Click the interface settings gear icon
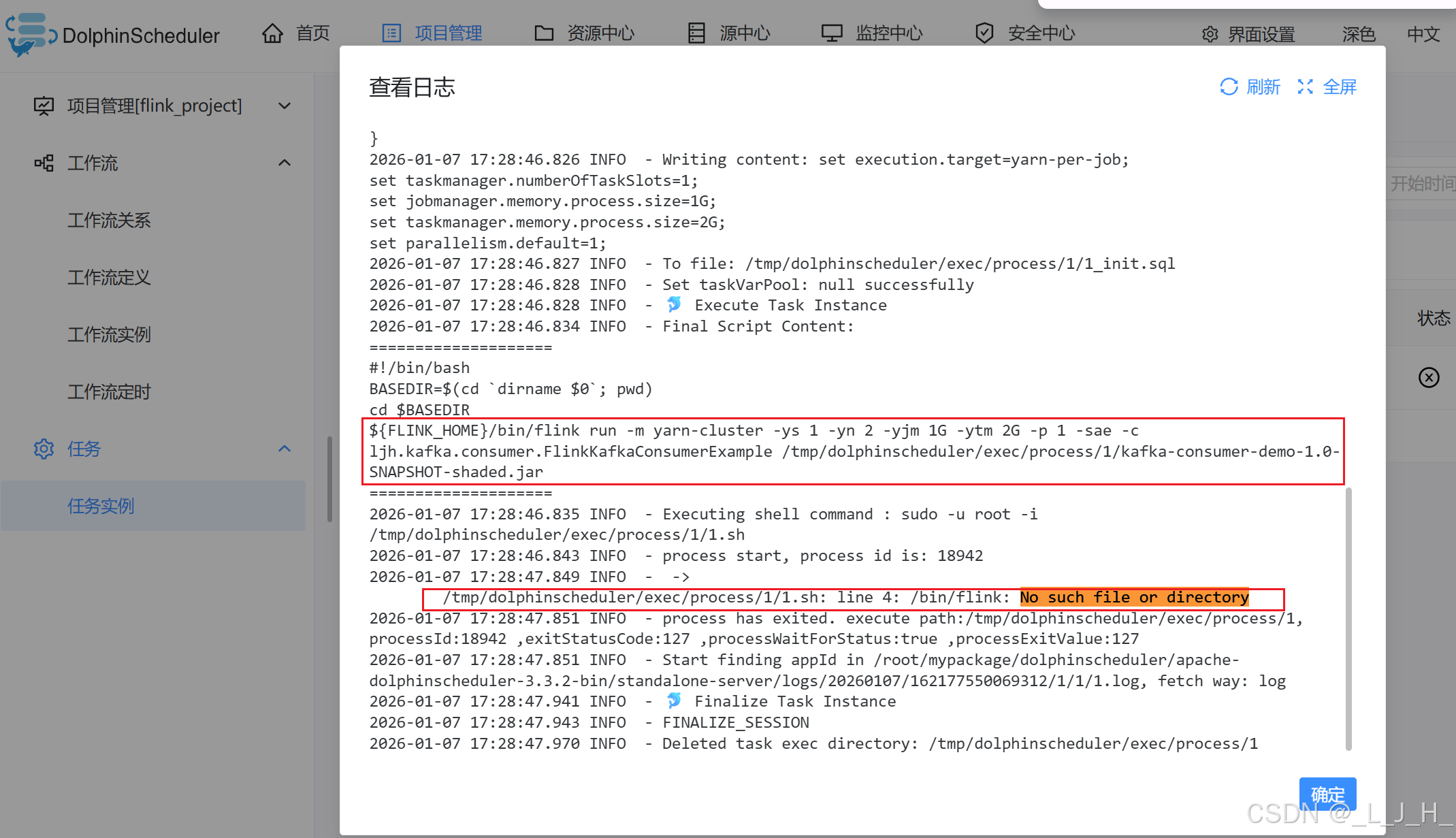Viewport: 1456px width, 838px height. [1210, 34]
